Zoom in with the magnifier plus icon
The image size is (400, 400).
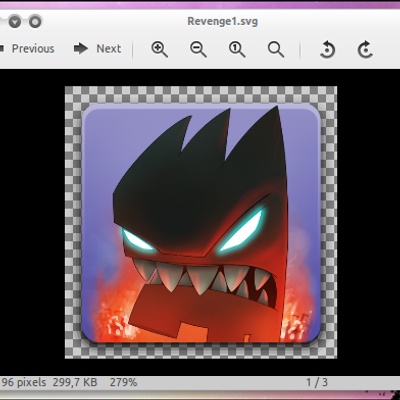(160, 49)
